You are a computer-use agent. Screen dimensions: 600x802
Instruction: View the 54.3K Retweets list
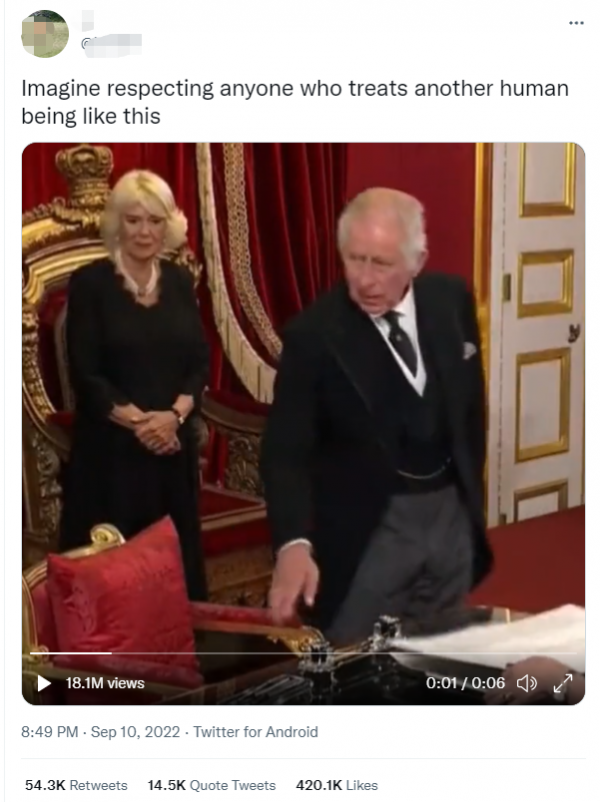(76, 785)
